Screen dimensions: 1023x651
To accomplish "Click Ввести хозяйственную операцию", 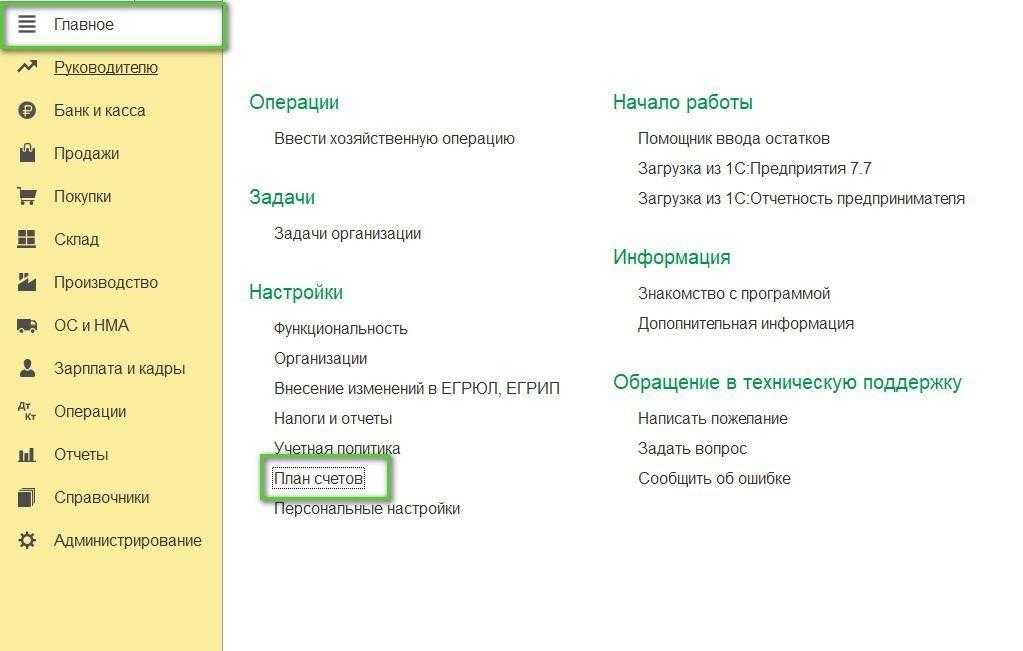I will point(394,138).
